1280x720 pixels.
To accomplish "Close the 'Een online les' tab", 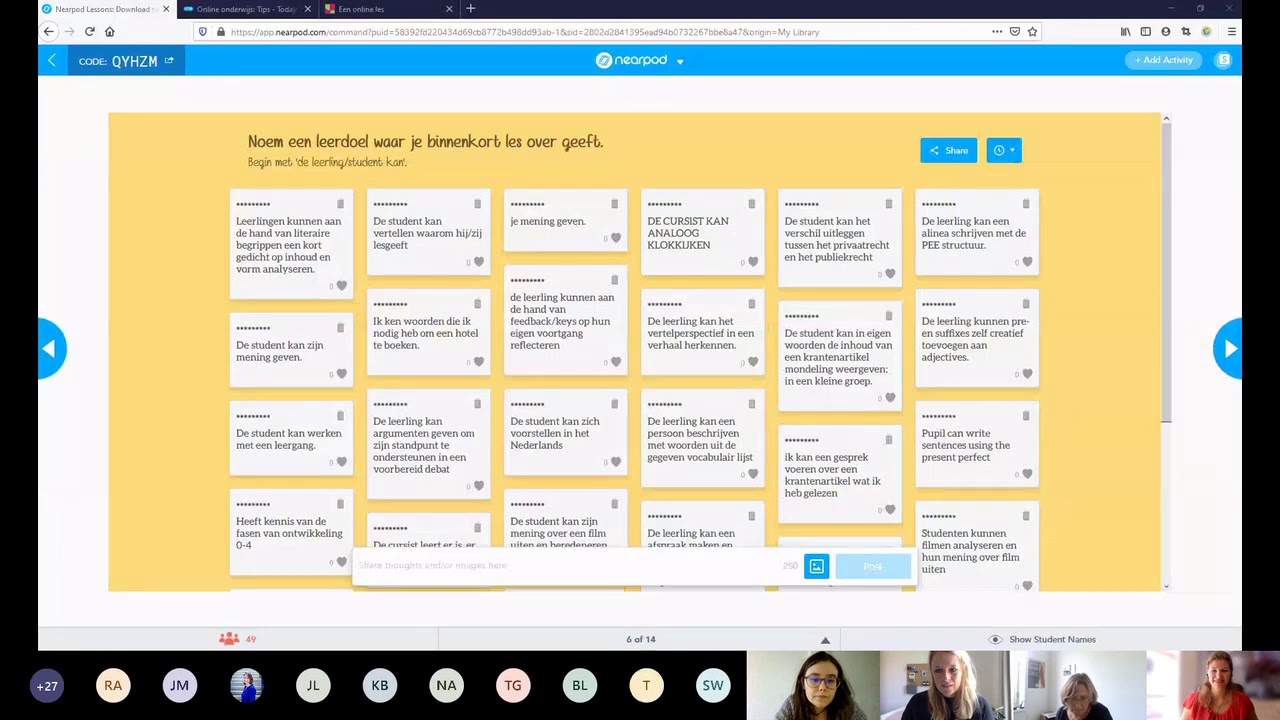I will (x=448, y=9).
